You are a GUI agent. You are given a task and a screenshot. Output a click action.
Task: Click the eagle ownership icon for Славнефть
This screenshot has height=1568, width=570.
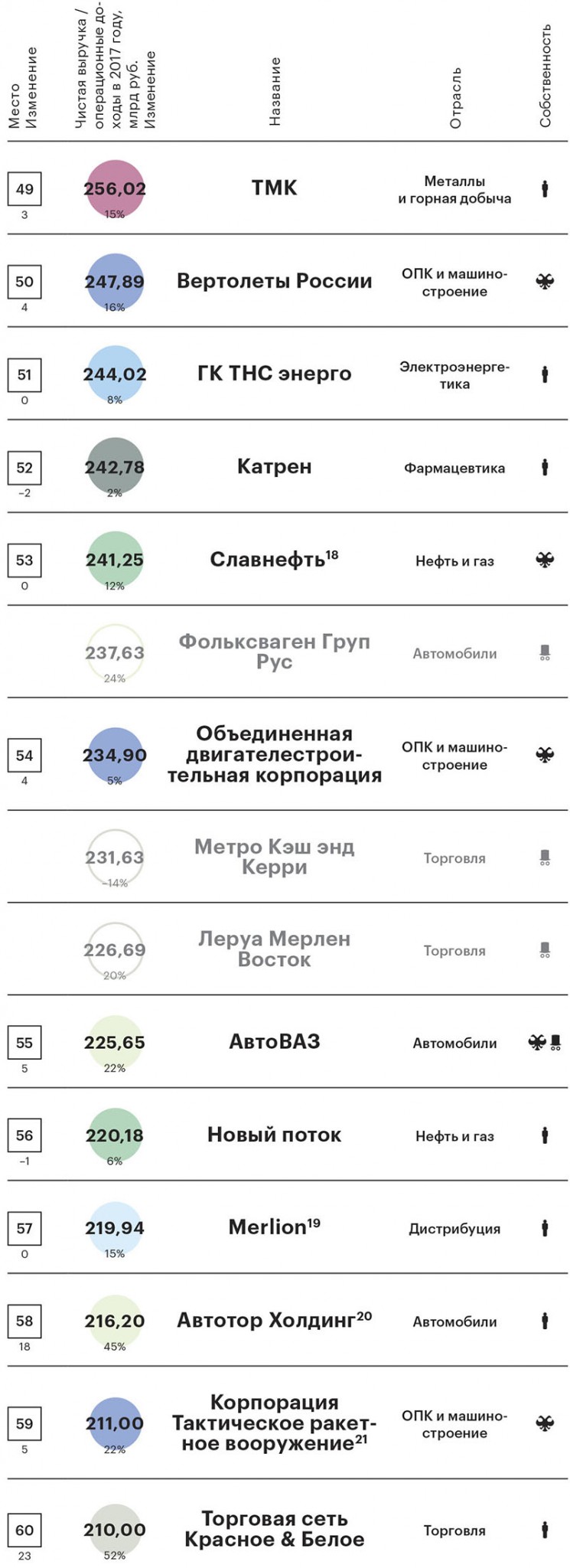tap(545, 560)
